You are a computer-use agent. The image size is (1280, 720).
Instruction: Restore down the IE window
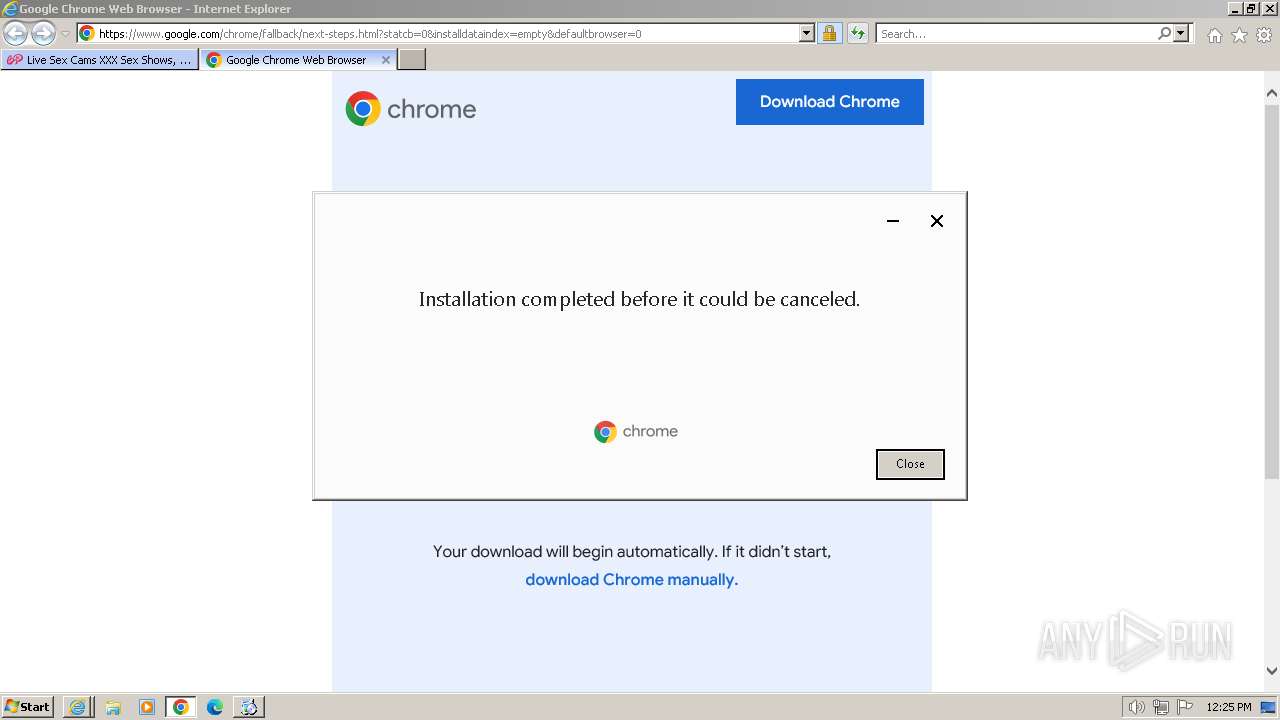(x=1251, y=8)
